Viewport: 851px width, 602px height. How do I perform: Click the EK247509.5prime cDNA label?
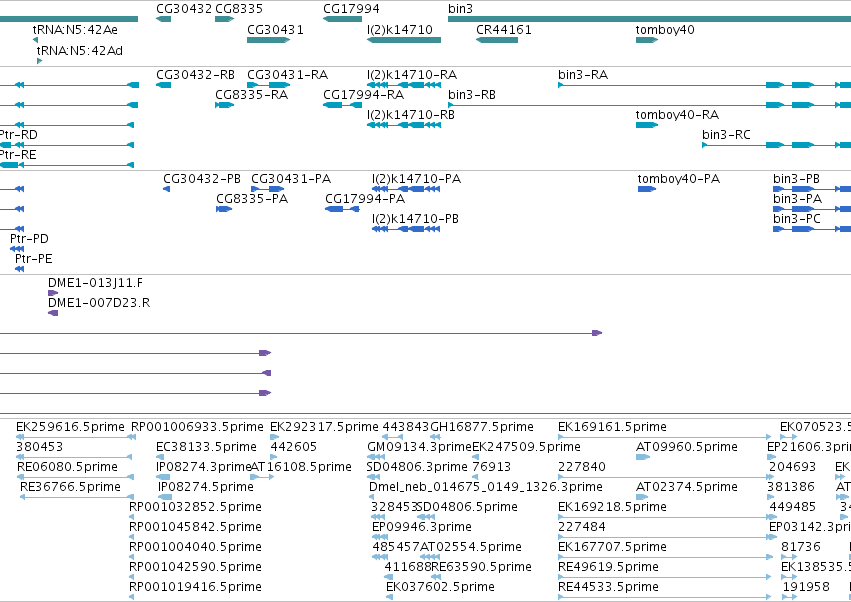526,447
